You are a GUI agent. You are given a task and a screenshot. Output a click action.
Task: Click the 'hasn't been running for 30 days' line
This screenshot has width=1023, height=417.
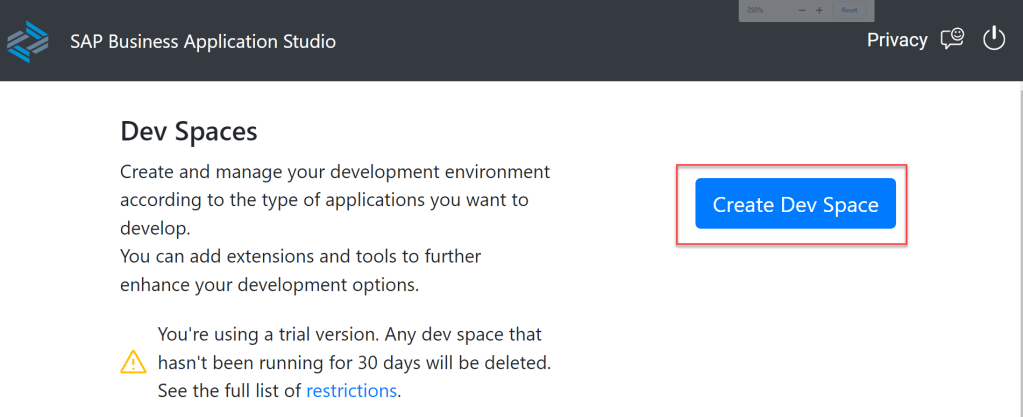(354, 361)
